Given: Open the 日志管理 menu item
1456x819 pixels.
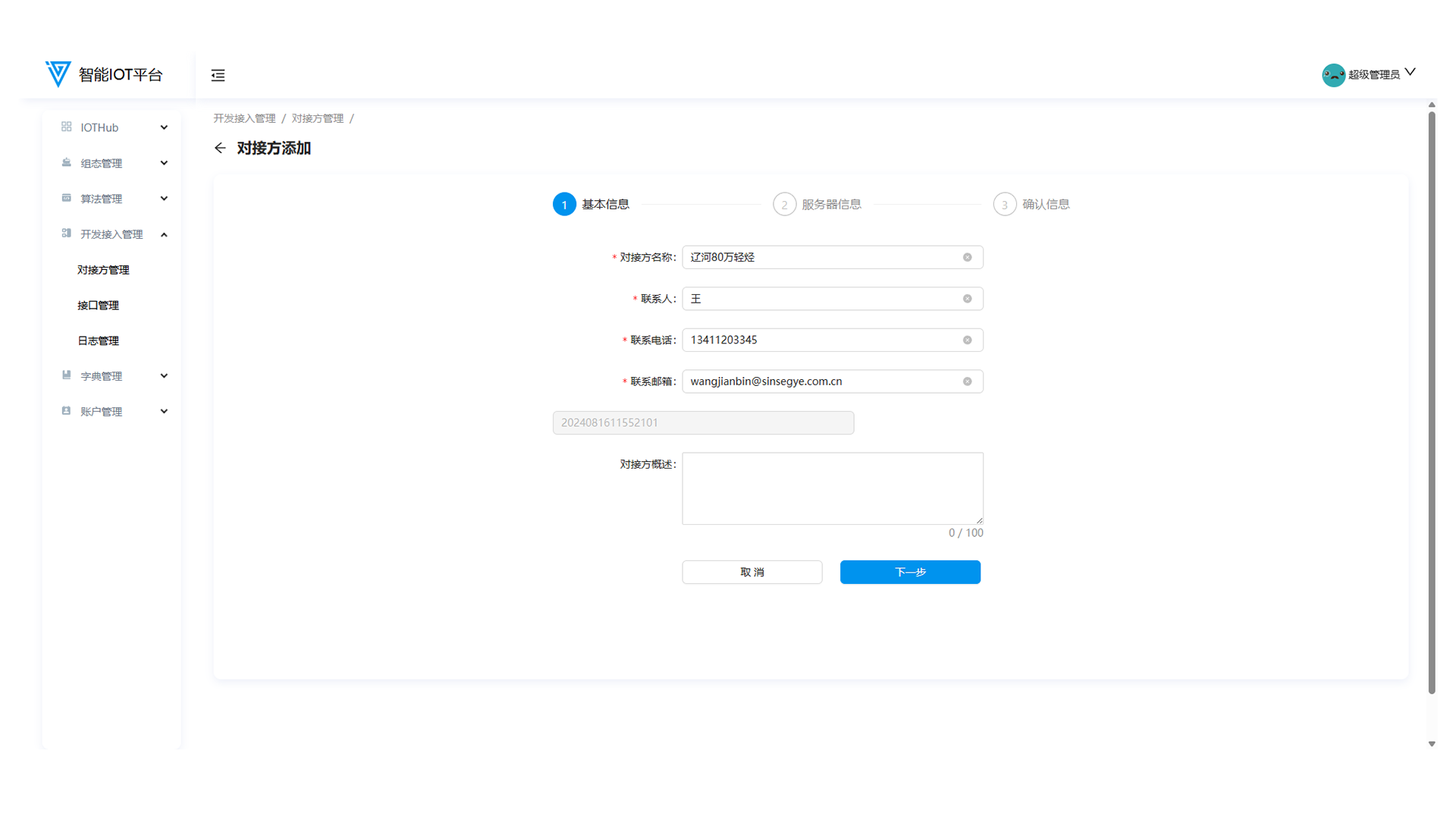Looking at the screenshot, I should (98, 340).
